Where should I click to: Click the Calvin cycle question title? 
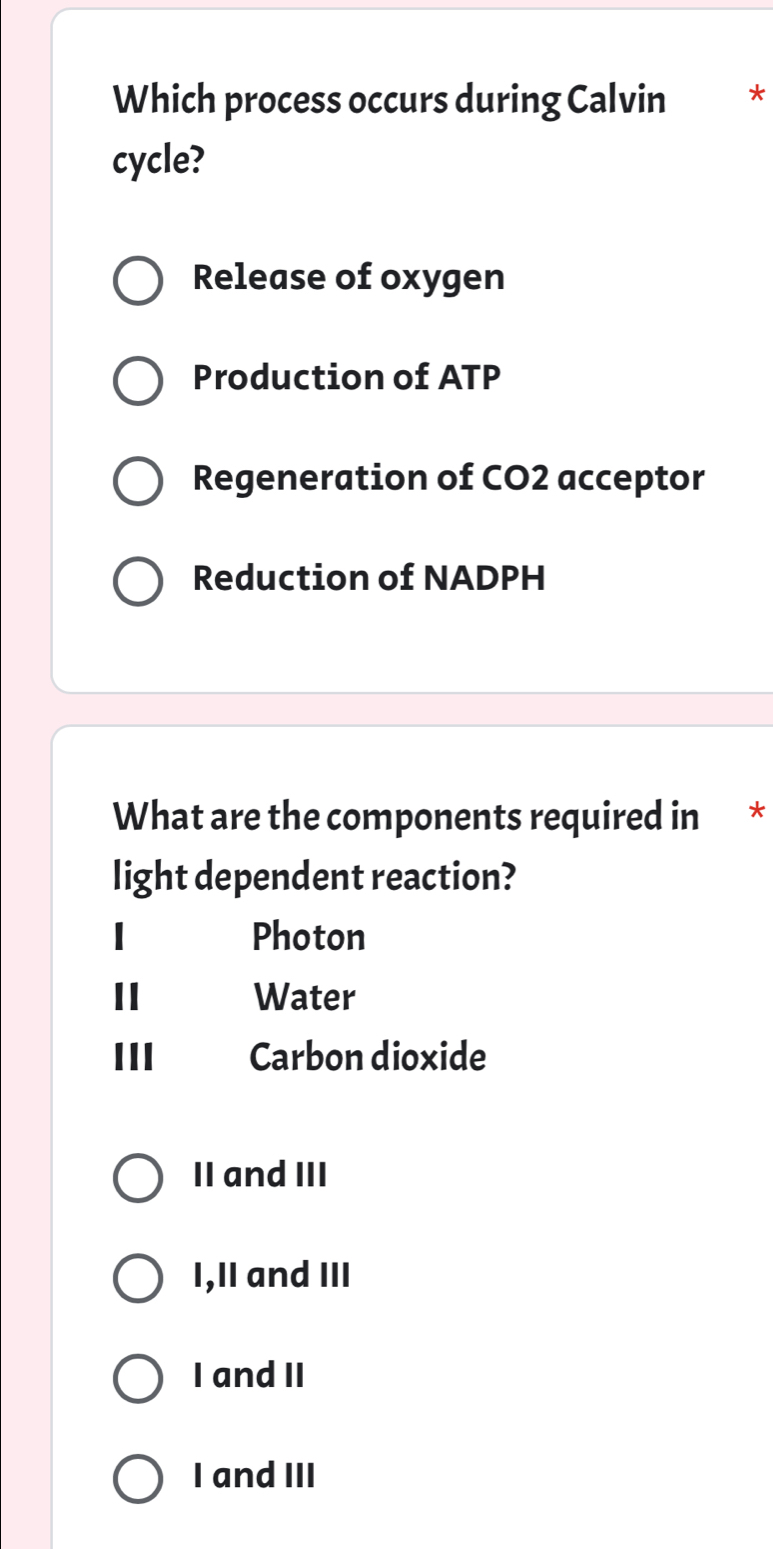(x=390, y=126)
